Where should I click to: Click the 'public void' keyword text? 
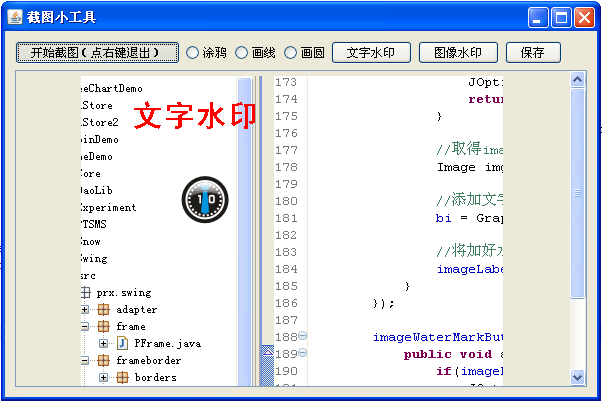pos(448,354)
